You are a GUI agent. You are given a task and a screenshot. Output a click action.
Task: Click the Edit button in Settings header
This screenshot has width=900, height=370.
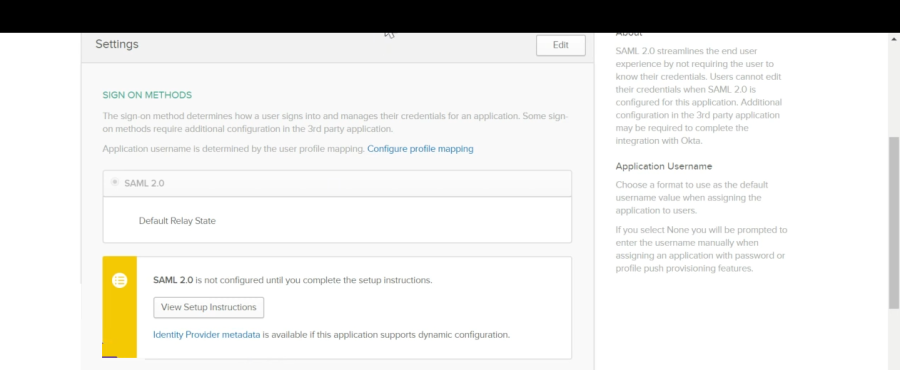(560, 45)
